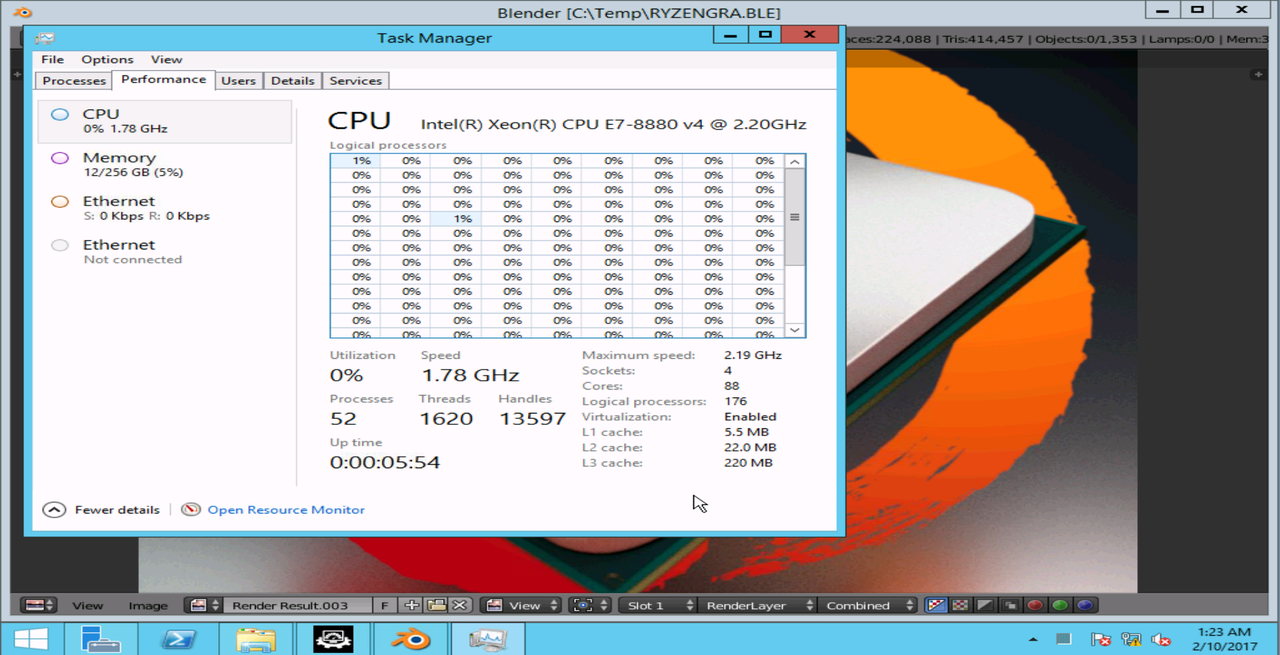This screenshot has width=1280, height=655.
Task: Open the Task Manager File menu
Action: pyautogui.click(x=52, y=59)
